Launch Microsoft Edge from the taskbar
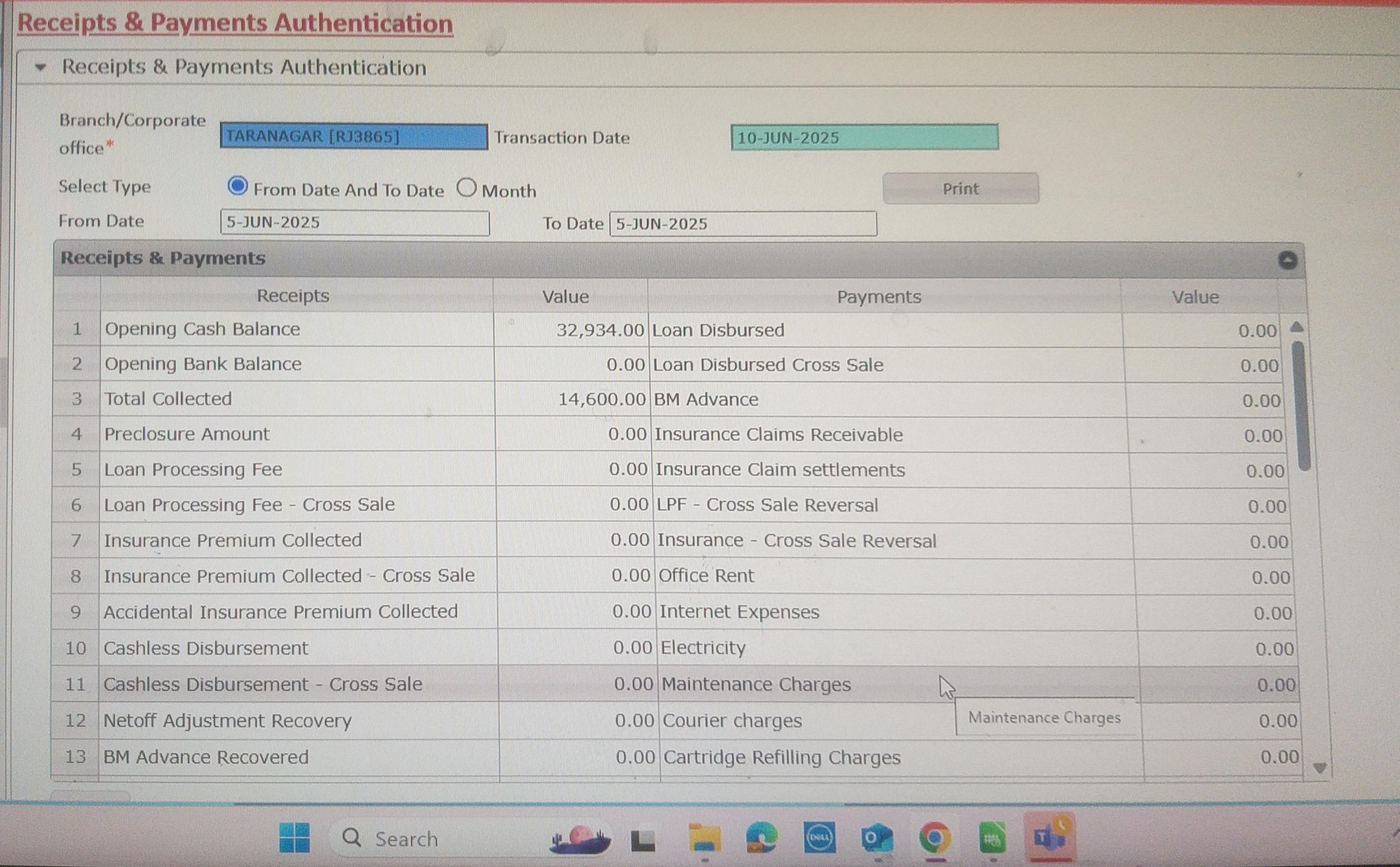Viewport: 1400px width, 867px height. 762,838
